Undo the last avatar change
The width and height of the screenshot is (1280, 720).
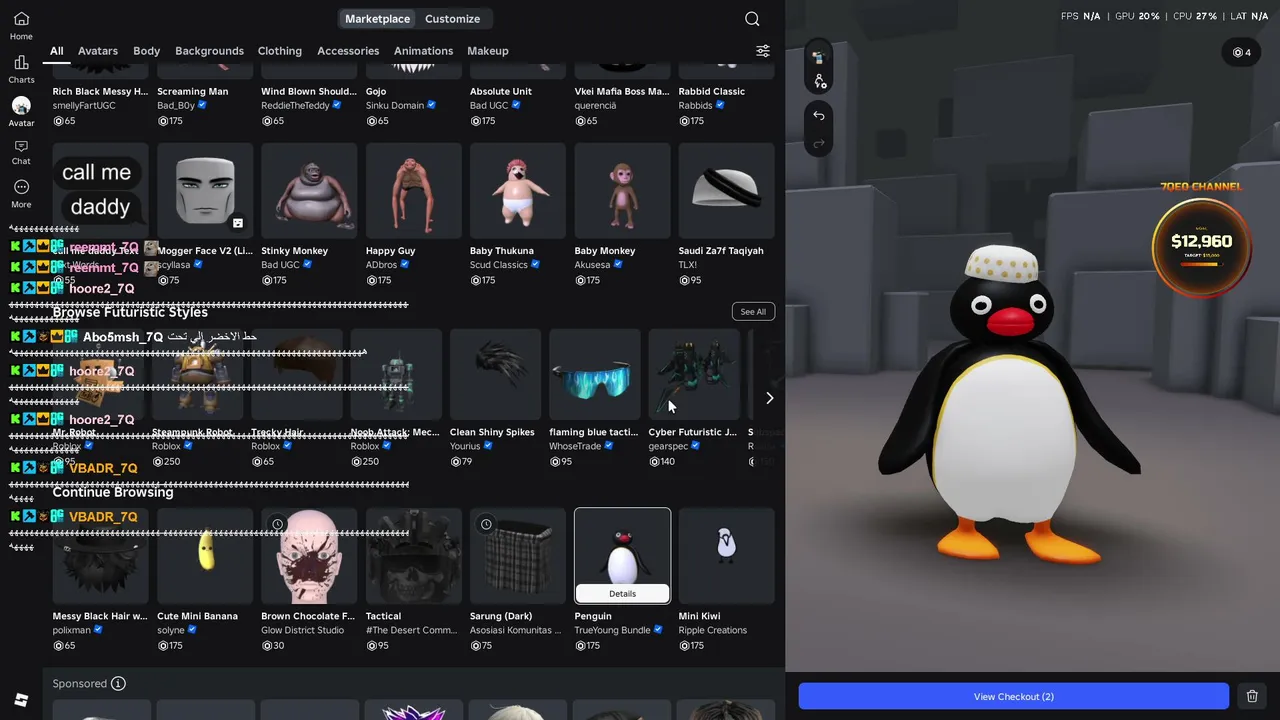pos(819,116)
